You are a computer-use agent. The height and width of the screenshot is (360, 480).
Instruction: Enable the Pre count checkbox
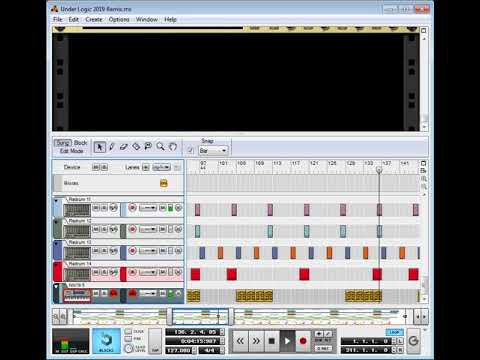(x=128, y=339)
